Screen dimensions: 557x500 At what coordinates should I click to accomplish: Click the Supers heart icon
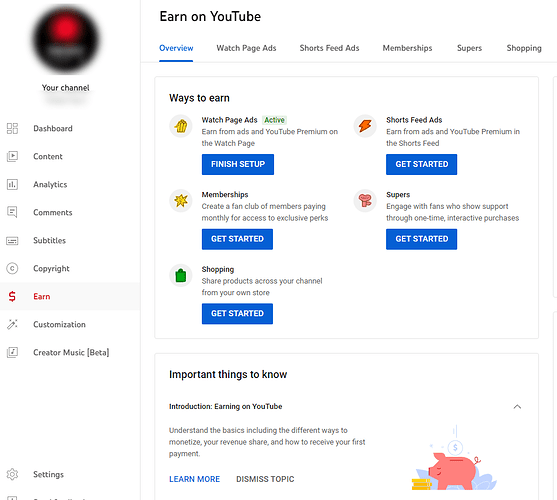365,201
